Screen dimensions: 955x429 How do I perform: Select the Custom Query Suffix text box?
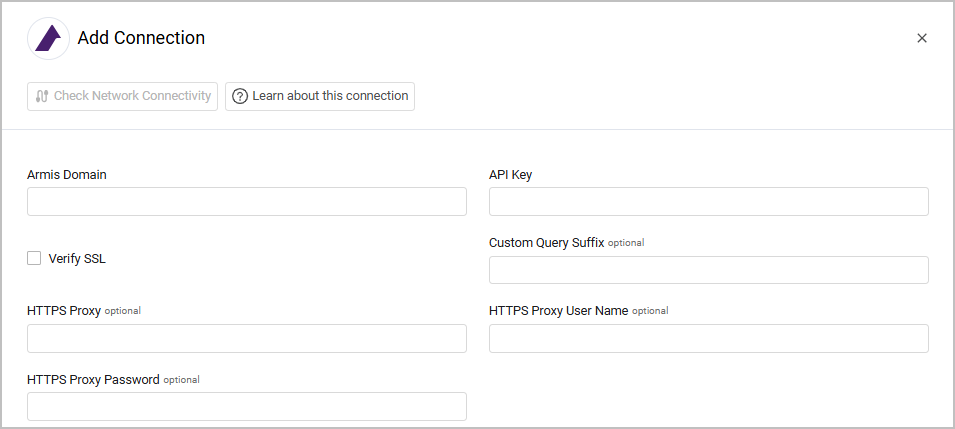coord(708,270)
